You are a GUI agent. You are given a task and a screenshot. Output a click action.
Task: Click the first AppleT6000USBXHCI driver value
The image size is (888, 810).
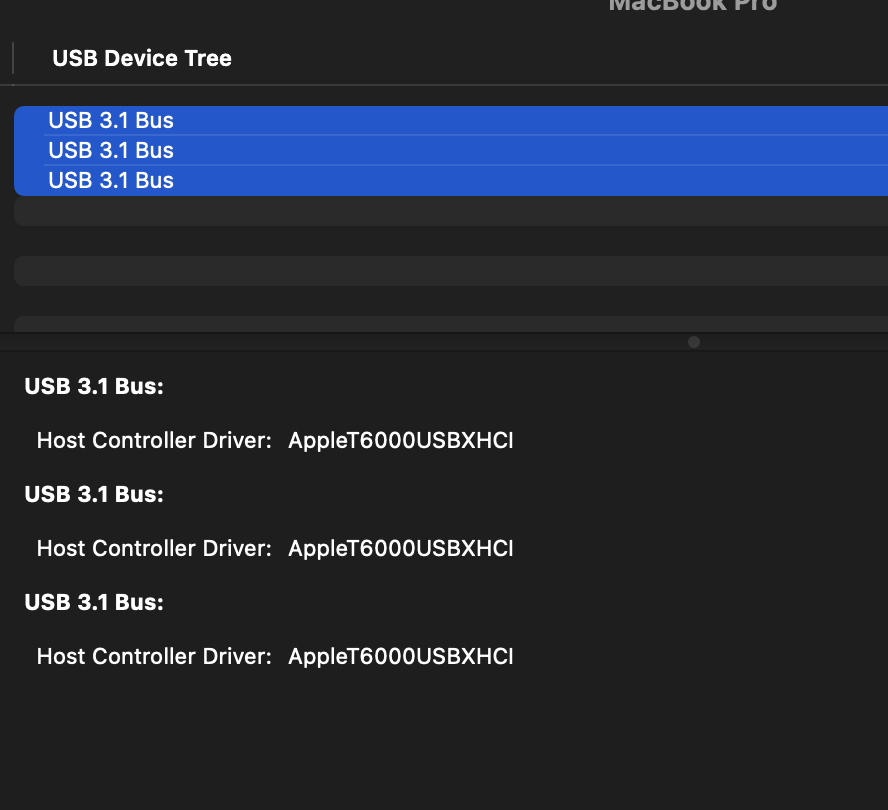[x=400, y=440]
